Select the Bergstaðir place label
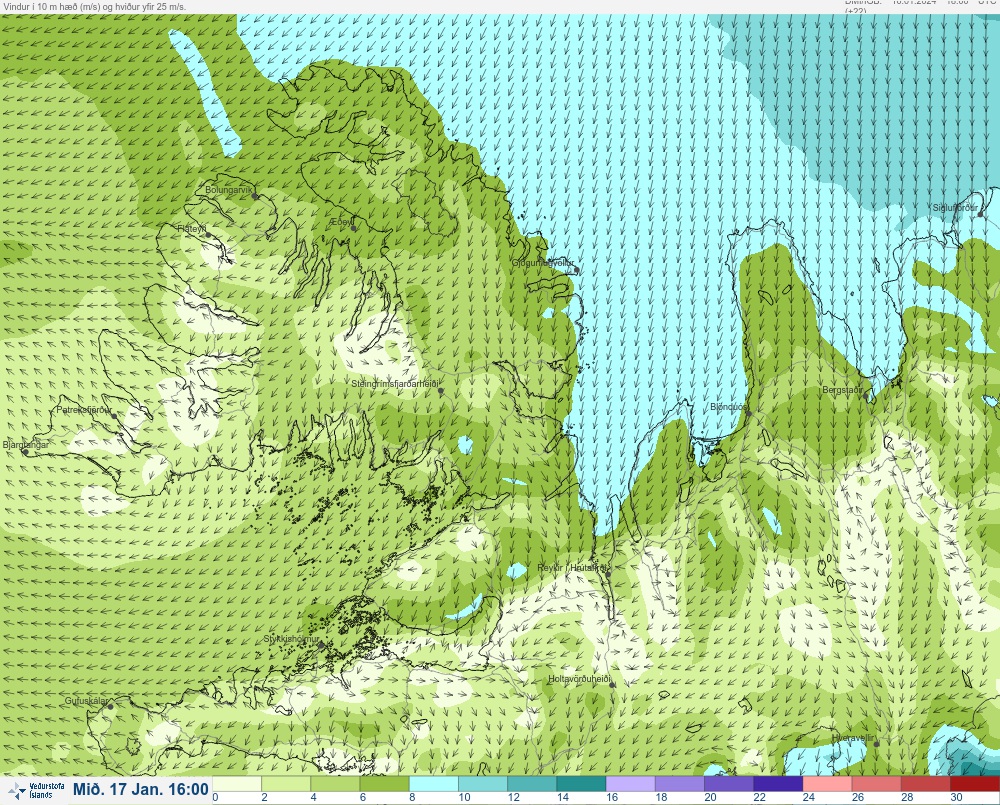This screenshot has height=805, width=1000. tap(842, 390)
